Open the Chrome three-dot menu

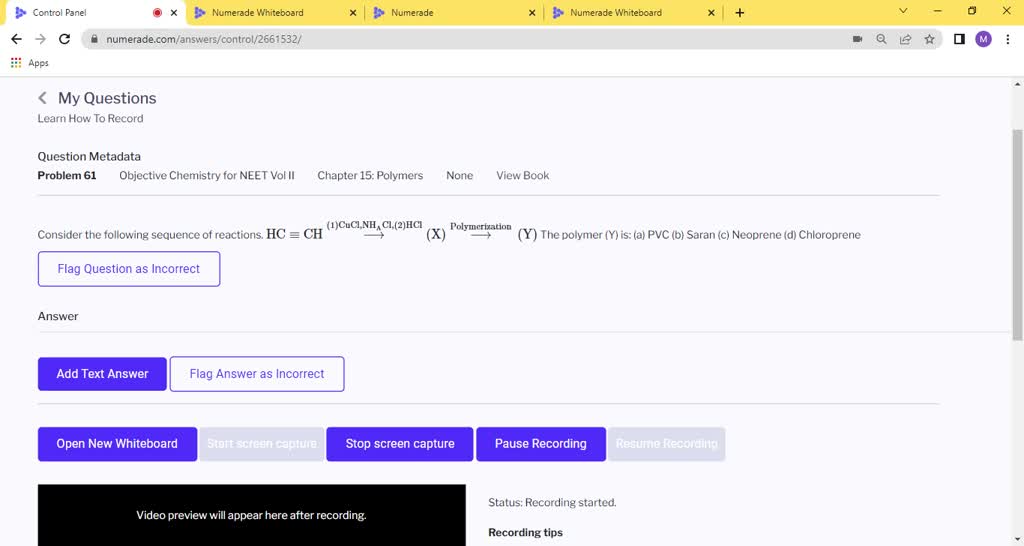pyautogui.click(x=1007, y=39)
